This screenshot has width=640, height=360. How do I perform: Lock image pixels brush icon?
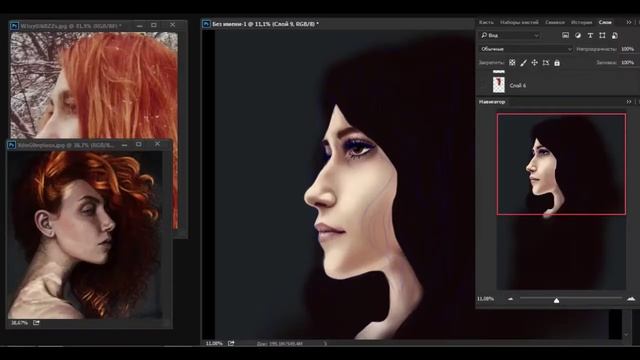click(x=523, y=62)
